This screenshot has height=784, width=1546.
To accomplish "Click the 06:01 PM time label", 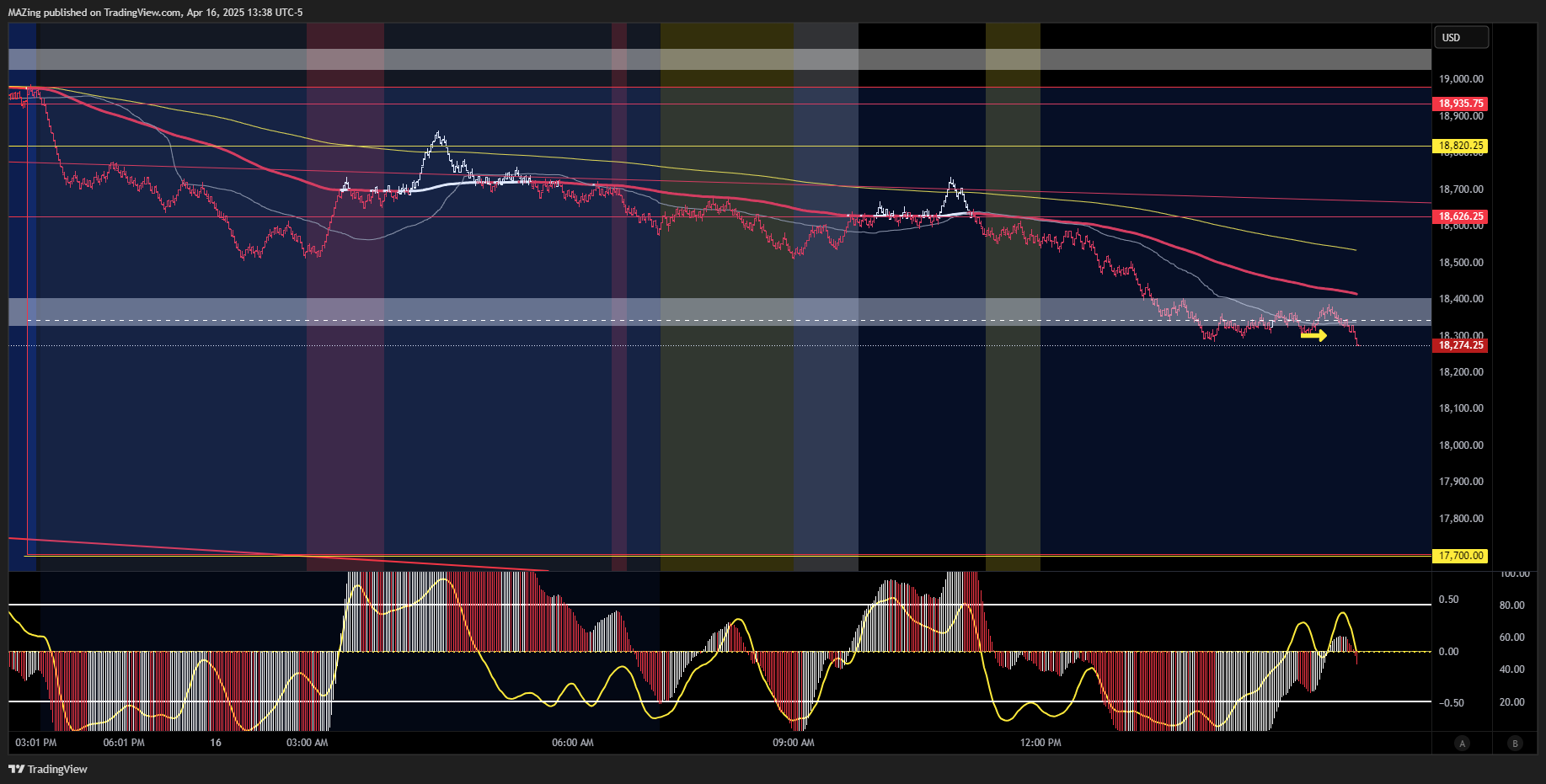I will tap(124, 743).
